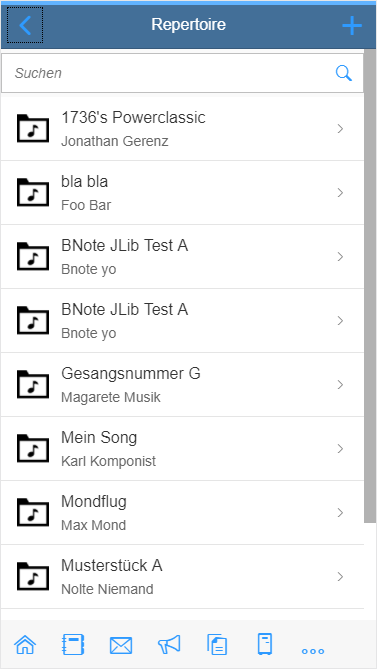The width and height of the screenshot is (377, 669).
Task: Add a new repertoire entry with plus
Action: point(352,26)
